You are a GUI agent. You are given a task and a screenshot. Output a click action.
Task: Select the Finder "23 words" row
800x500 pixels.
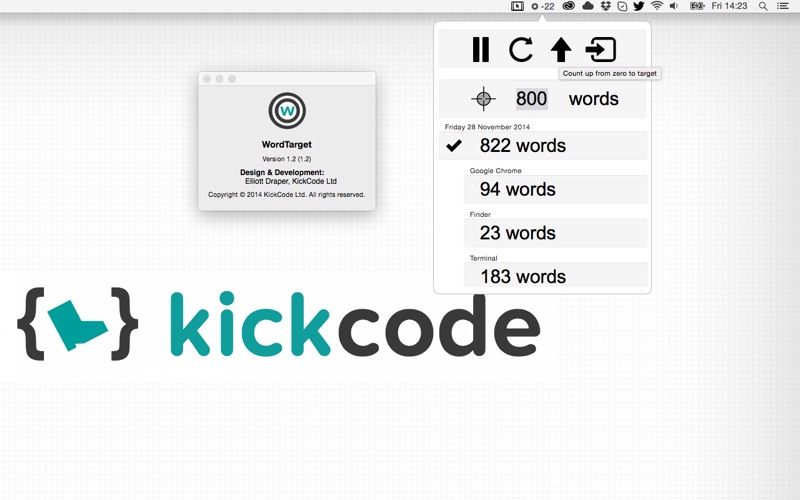(555, 233)
